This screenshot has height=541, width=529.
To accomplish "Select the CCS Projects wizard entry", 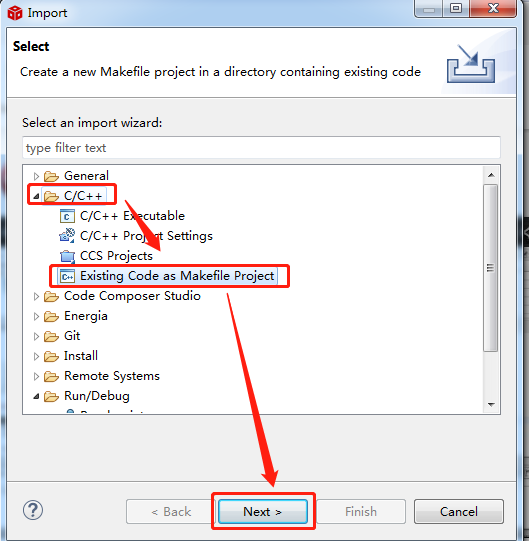I will (x=116, y=256).
